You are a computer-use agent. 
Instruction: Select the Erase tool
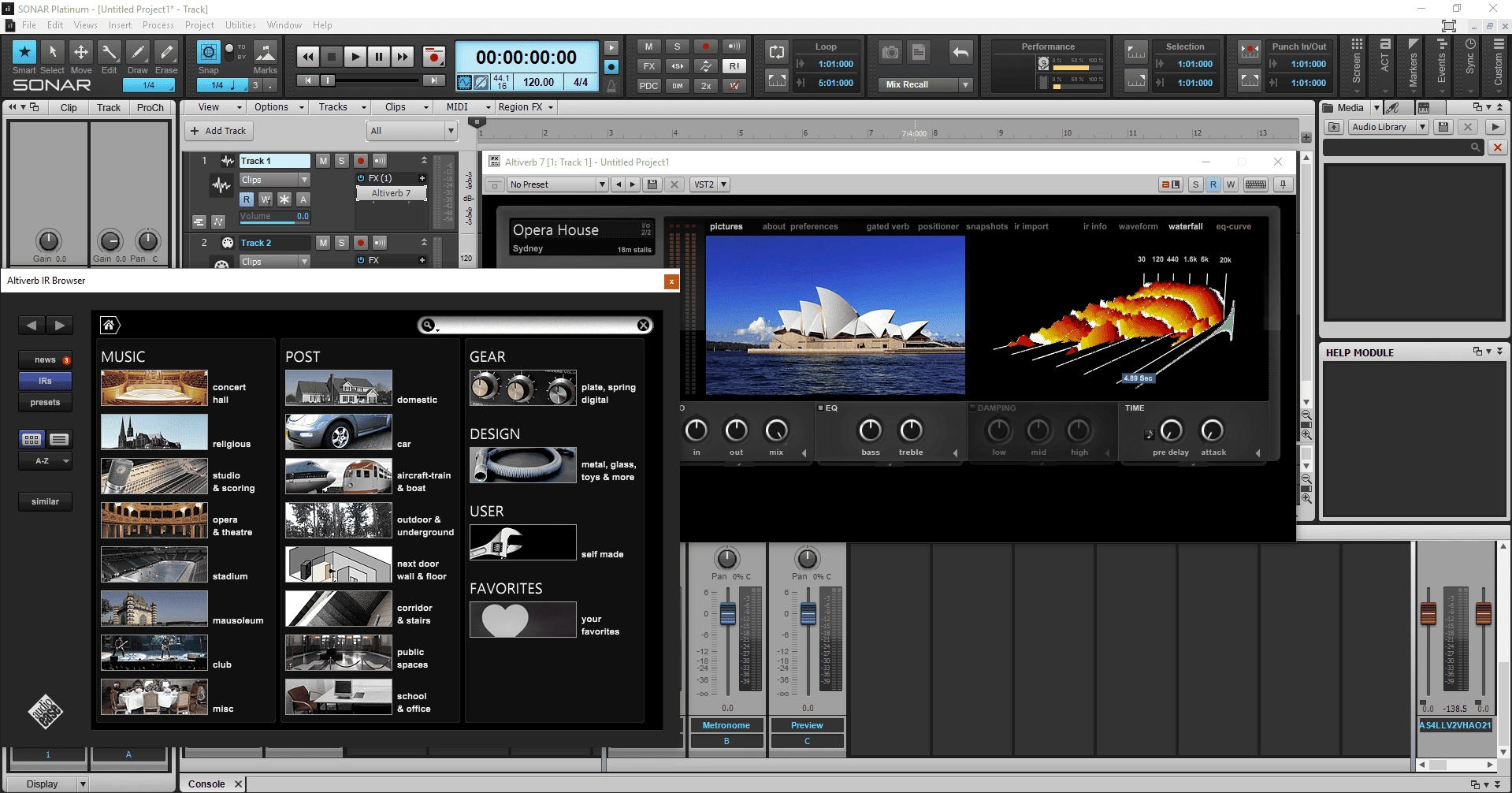pos(166,52)
